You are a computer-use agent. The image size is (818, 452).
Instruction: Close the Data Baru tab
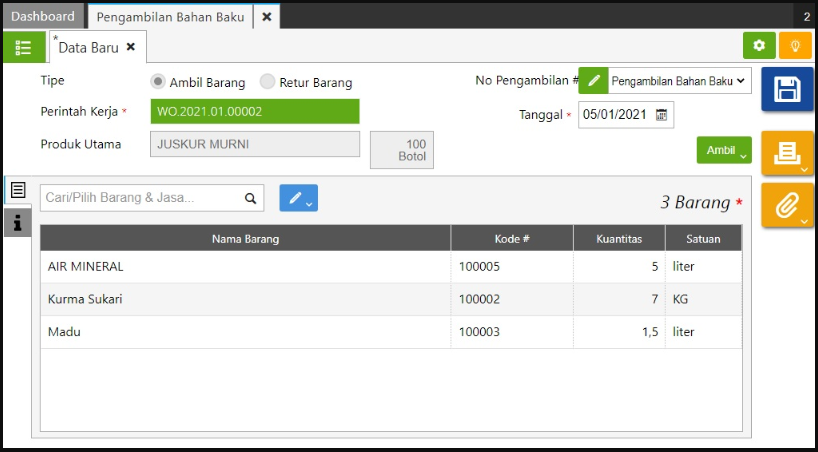point(130,47)
